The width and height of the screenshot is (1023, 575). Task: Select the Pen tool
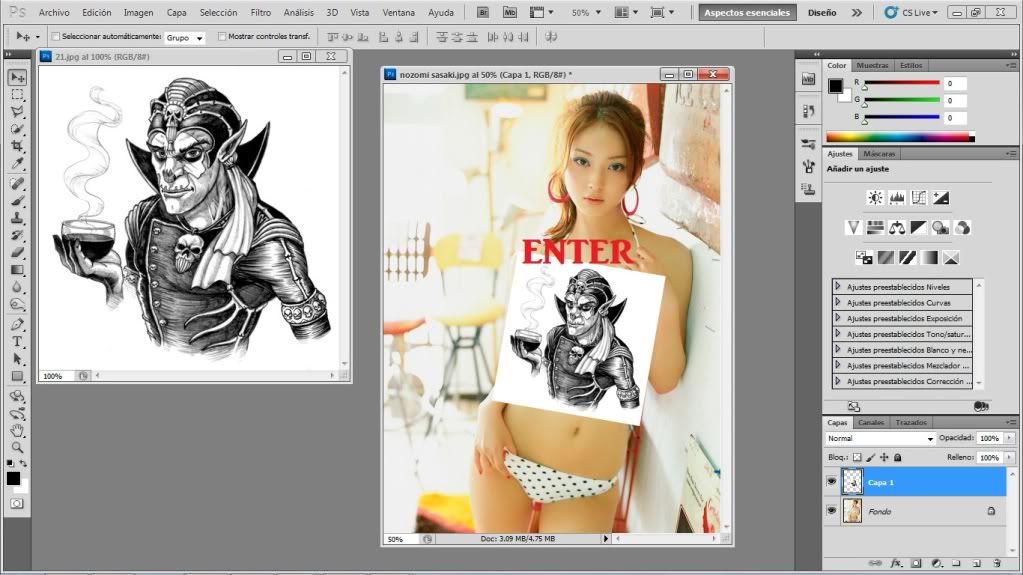[x=17, y=324]
